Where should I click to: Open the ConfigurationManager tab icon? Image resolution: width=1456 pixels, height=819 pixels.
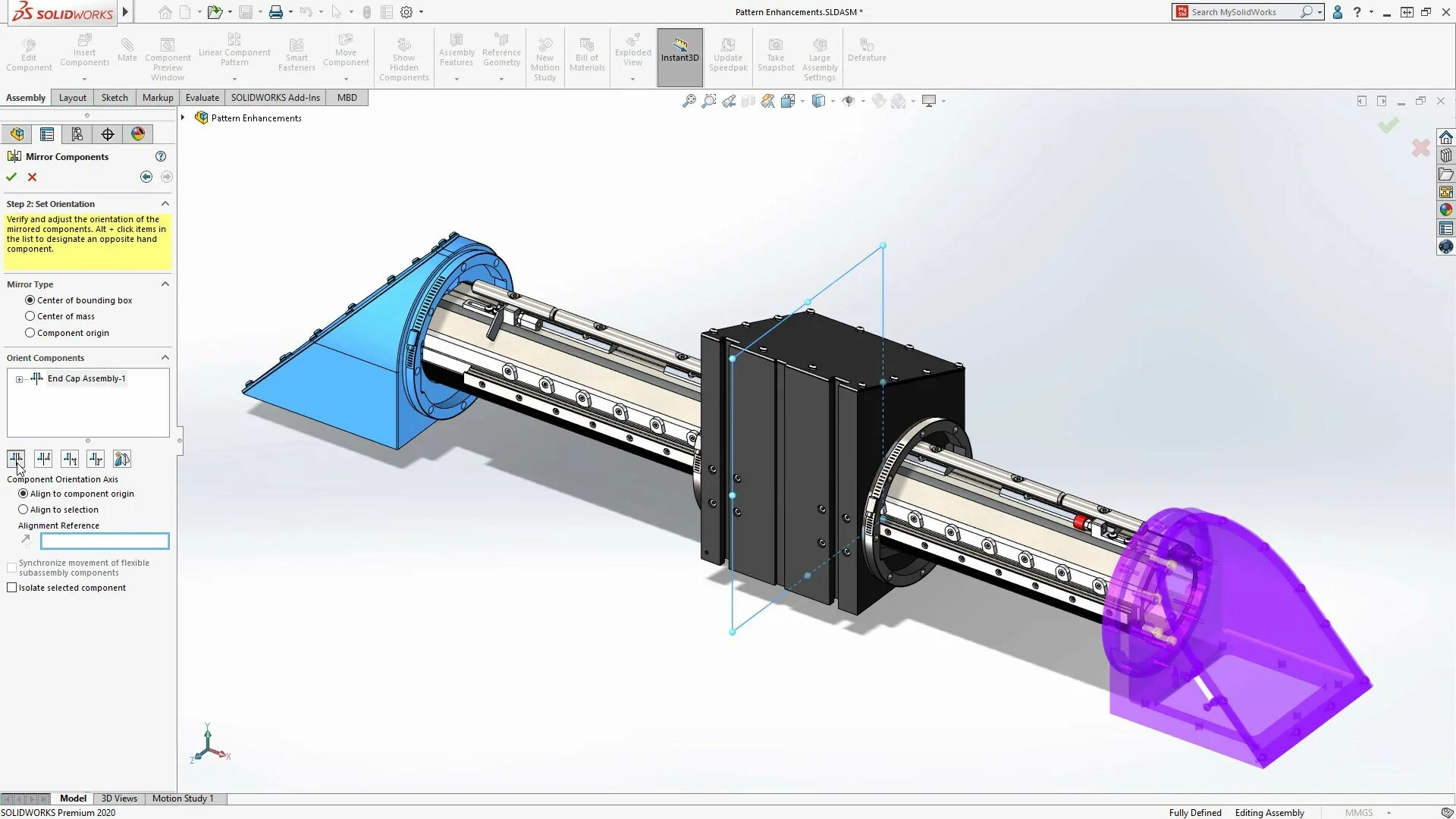[77, 134]
